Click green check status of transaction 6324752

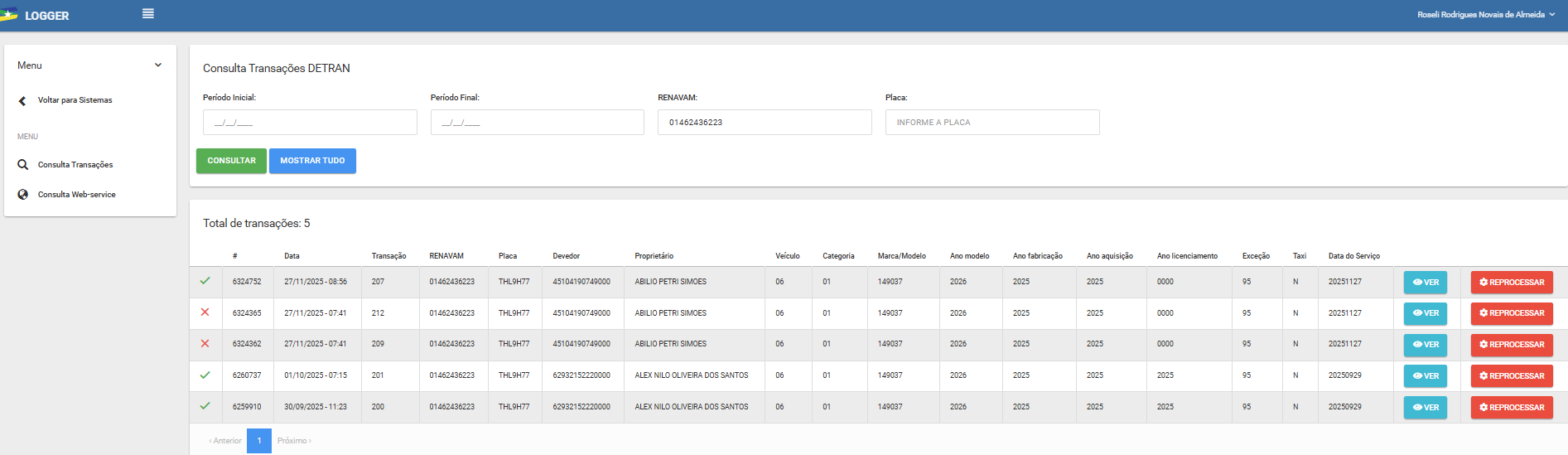click(205, 281)
